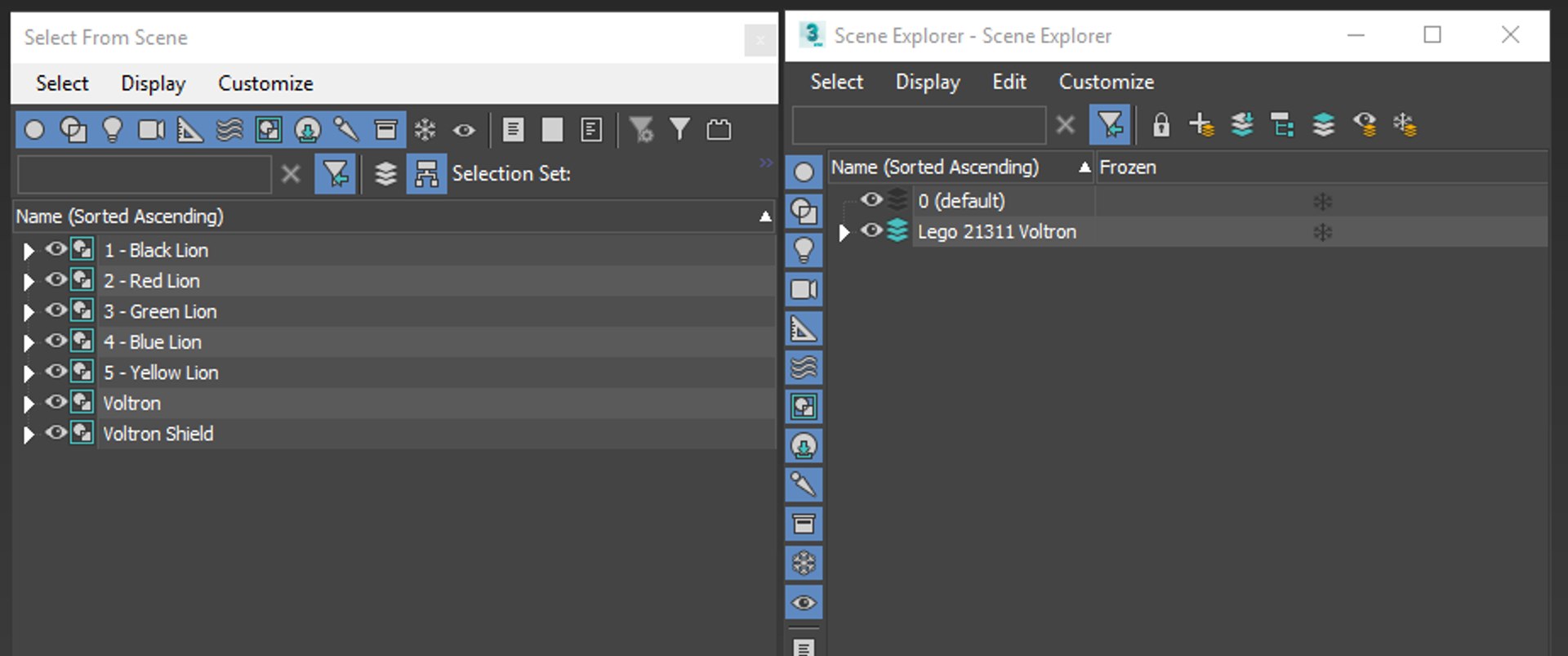This screenshot has width=1568, height=656.
Task: Click the snowflake with layers icon
Action: pyautogui.click(x=1405, y=125)
